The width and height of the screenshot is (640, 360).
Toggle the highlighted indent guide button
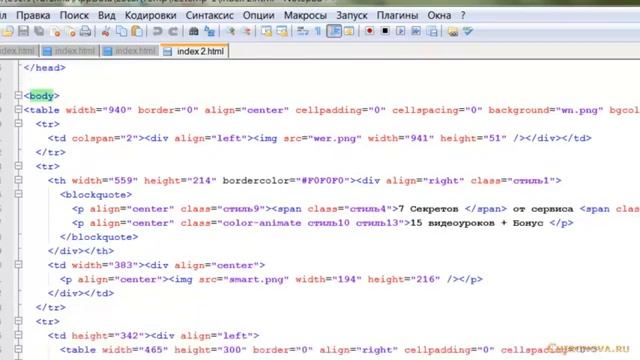[334, 31]
